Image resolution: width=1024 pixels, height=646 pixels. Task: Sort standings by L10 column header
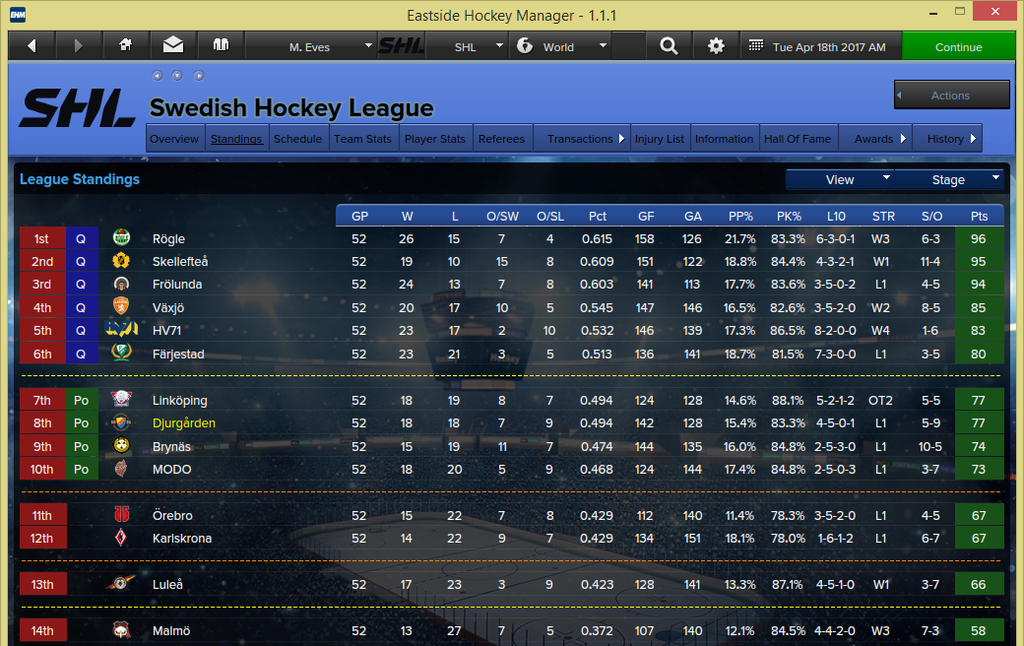point(836,216)
